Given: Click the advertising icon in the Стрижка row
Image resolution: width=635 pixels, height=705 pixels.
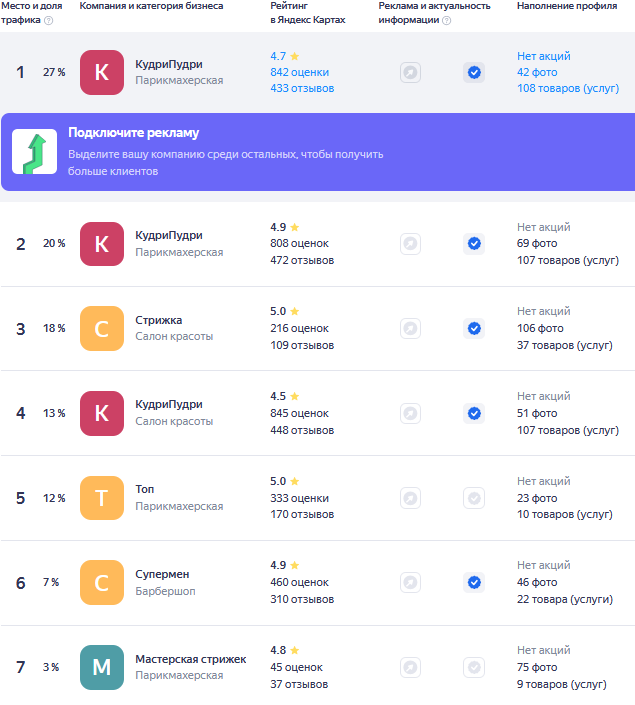Looking at the screenshot, I should pos(410,328).
